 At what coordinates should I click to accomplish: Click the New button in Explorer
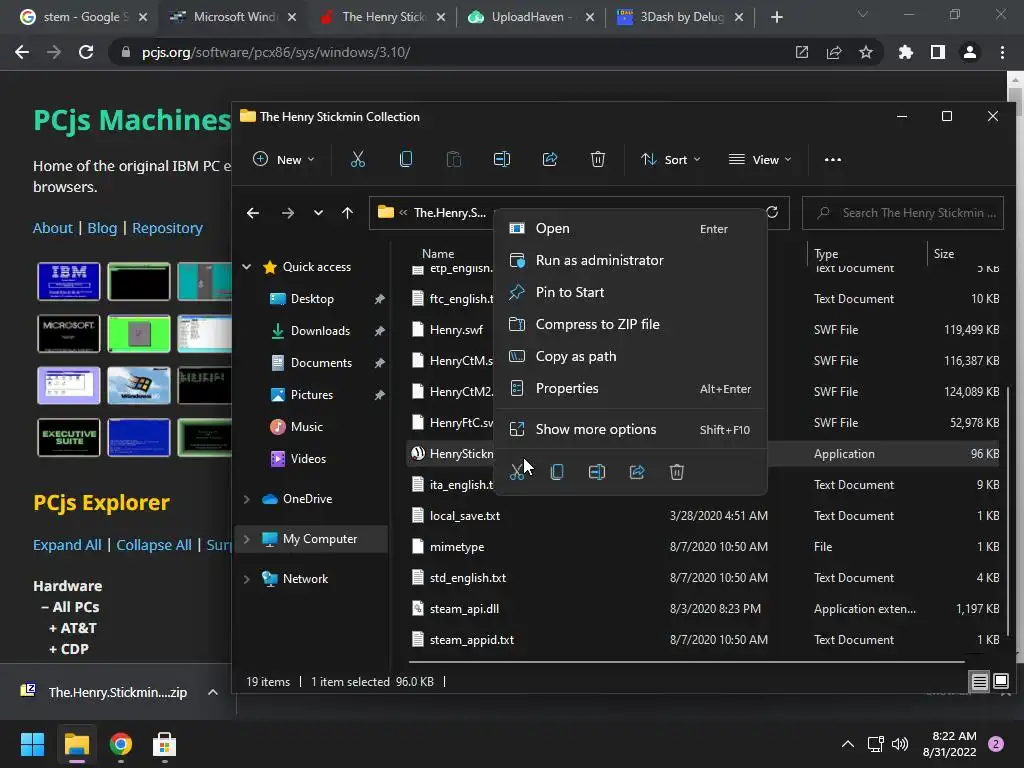(x=284, y=160)
